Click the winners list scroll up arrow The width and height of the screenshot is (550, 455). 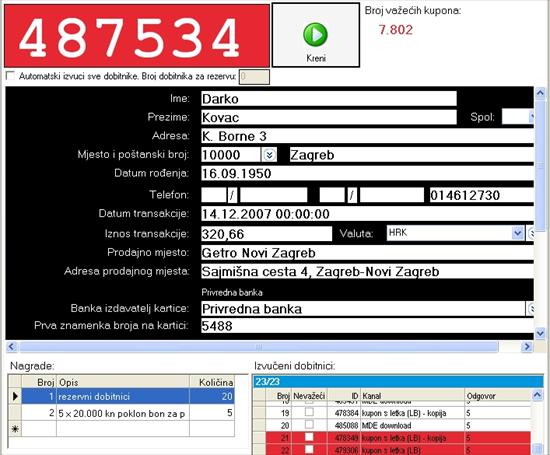(537, 395)
